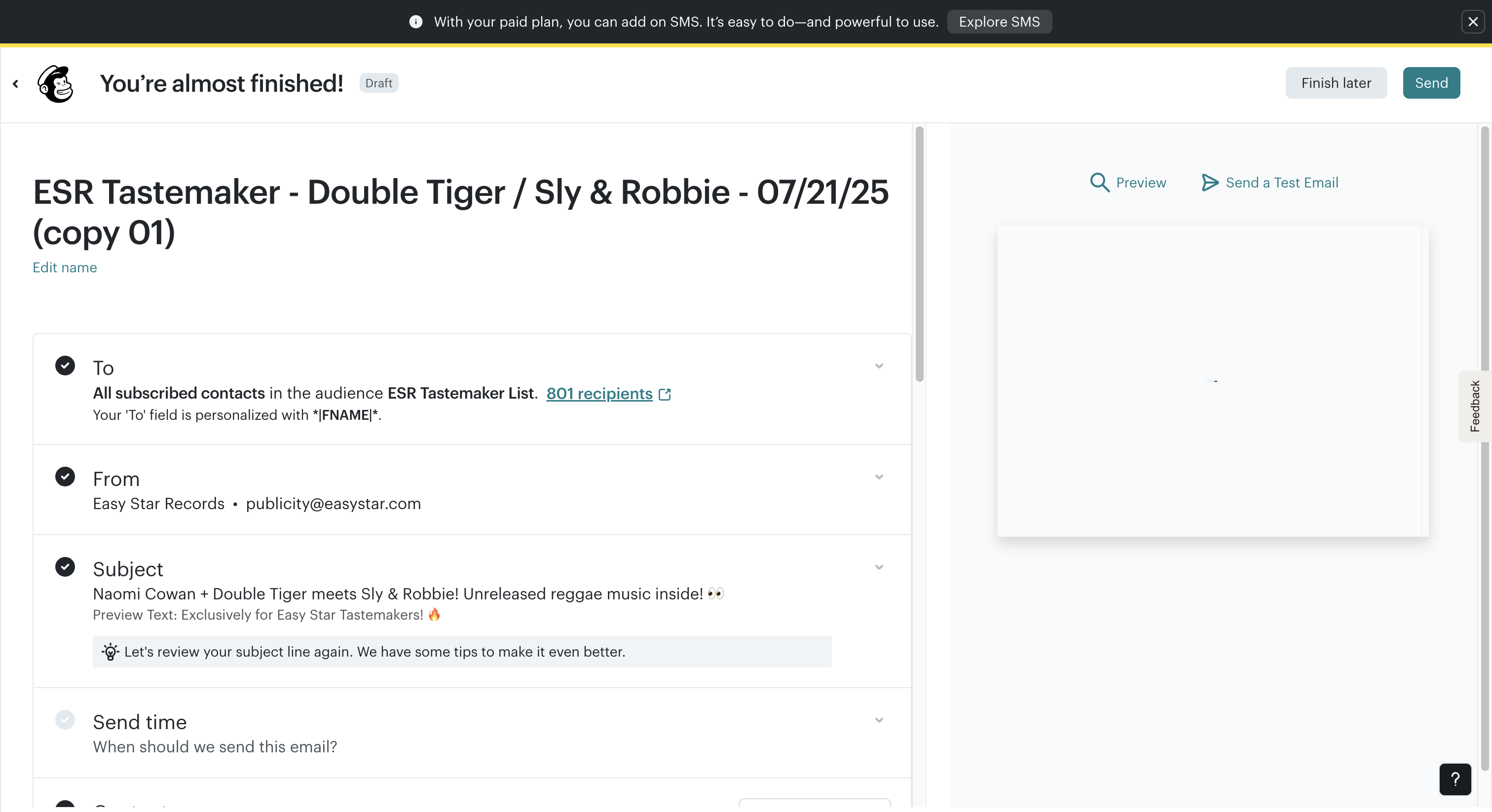Click the external link icon beside recipients

pos(665,395)
